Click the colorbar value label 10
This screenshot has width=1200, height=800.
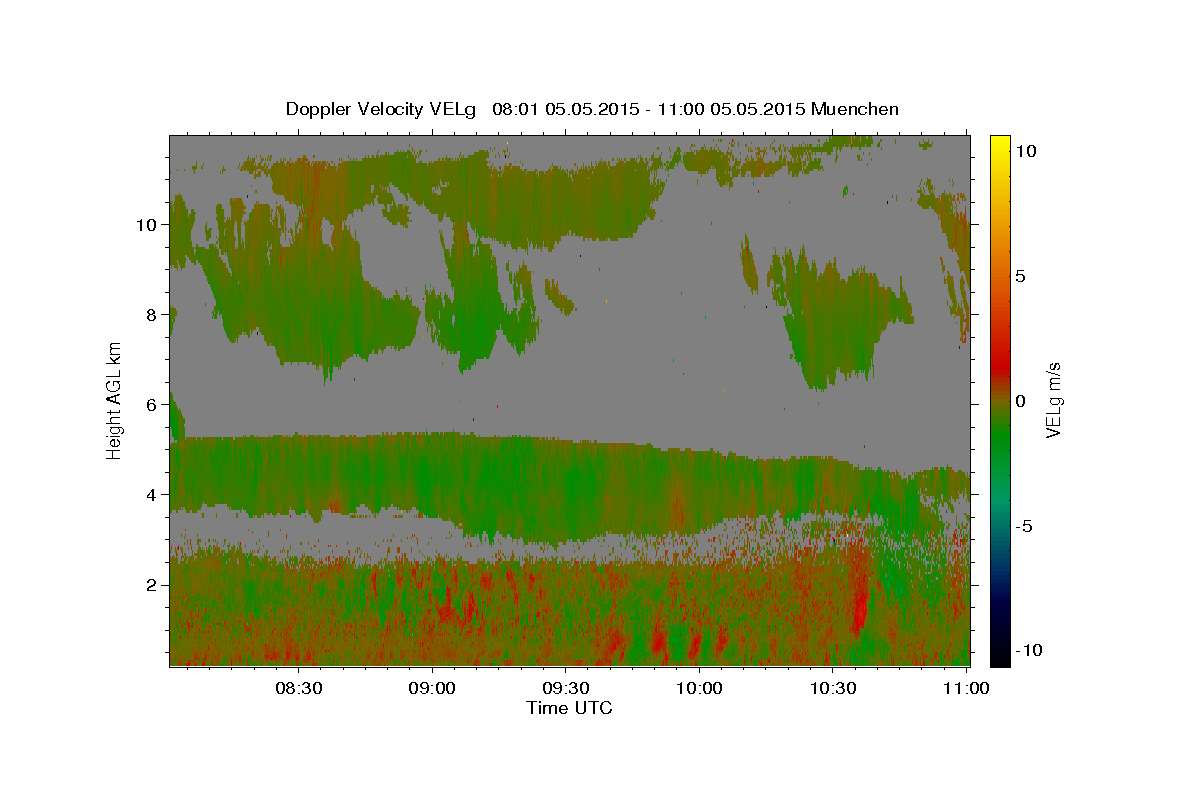1025,151
